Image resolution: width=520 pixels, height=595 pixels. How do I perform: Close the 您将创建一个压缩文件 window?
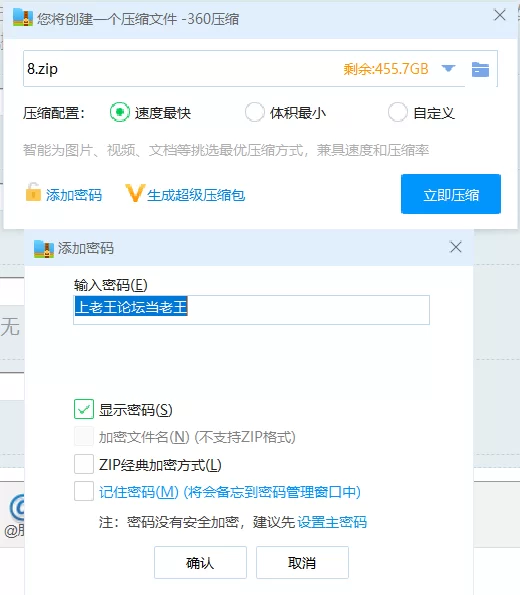[500, 15]
